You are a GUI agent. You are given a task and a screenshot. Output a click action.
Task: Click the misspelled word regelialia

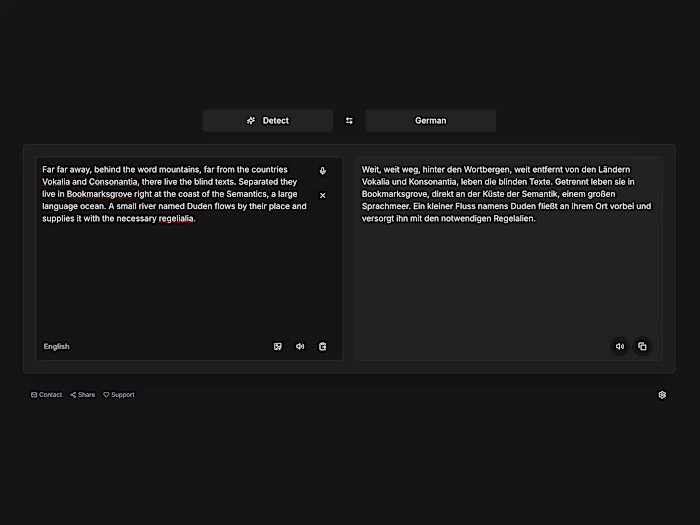tap(176, 218)
